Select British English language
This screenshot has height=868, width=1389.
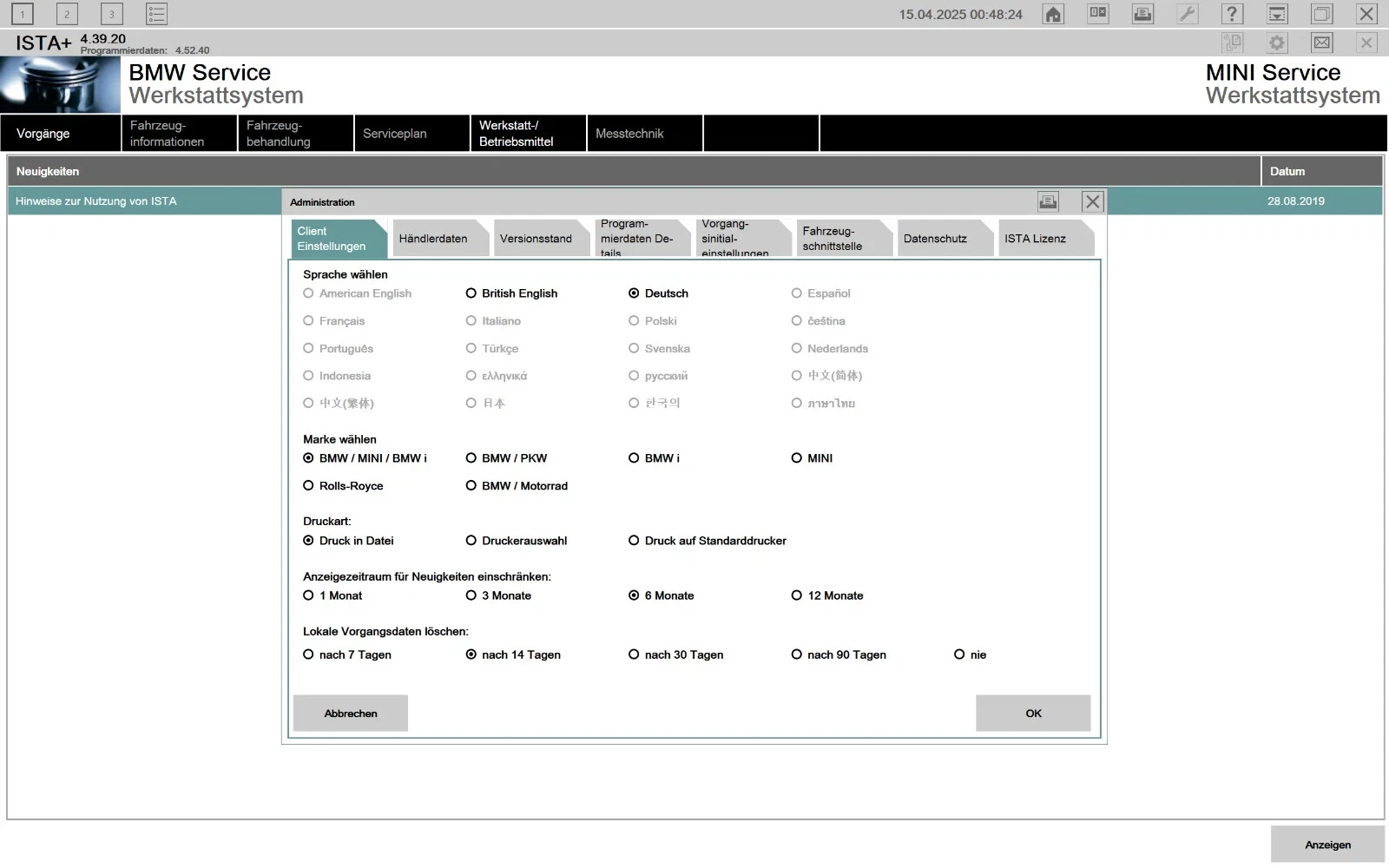pyautogui.click(x=511, y=293)
